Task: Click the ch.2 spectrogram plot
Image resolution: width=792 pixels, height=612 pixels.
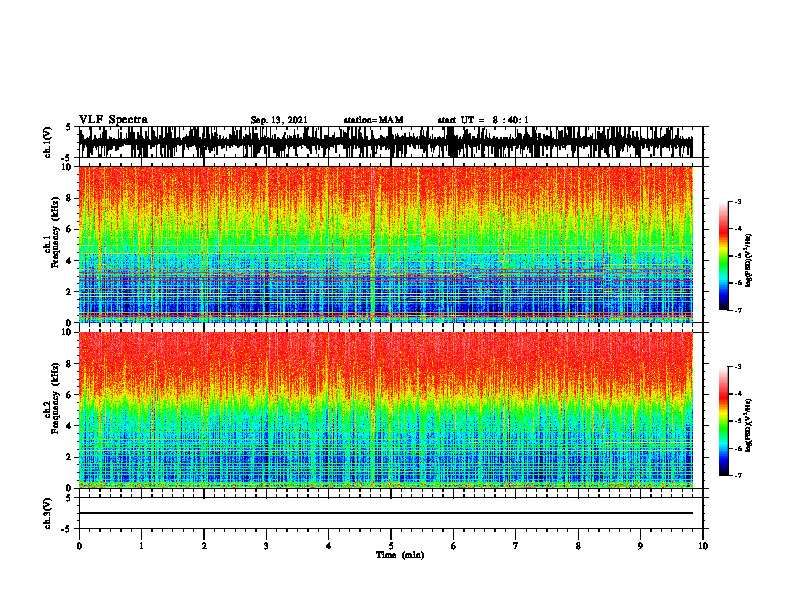Action: [385, 410]
